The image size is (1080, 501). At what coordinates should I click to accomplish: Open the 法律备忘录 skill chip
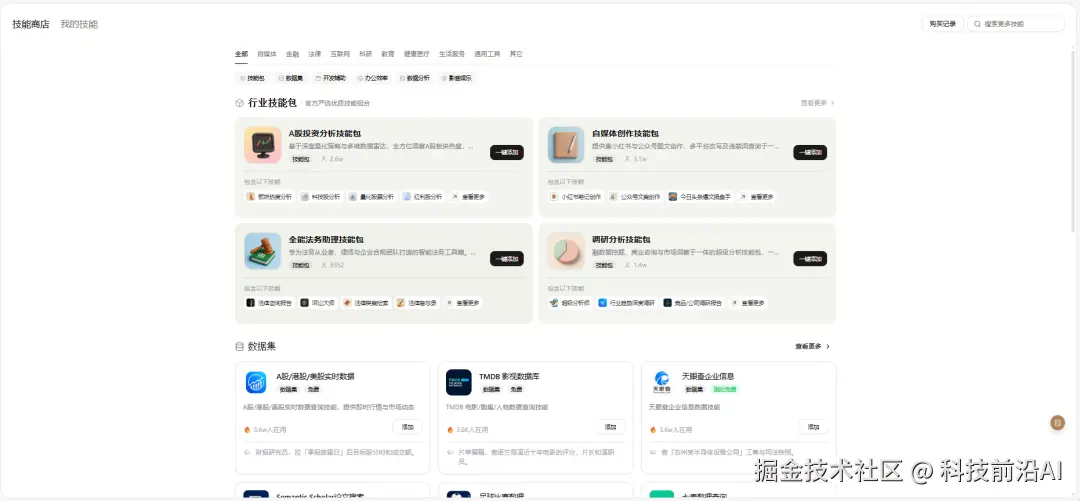[x=417, y=303]
